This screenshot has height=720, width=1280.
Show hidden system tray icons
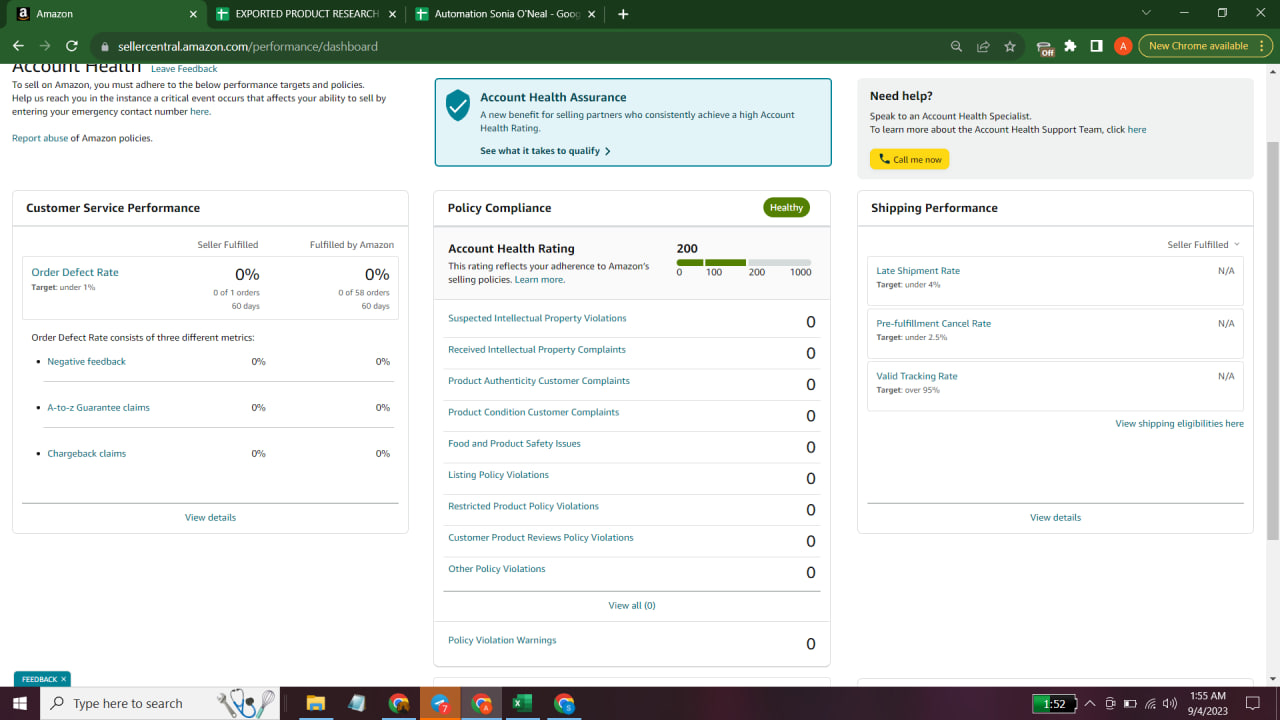pyautogui.click(x=1090, y=703)
